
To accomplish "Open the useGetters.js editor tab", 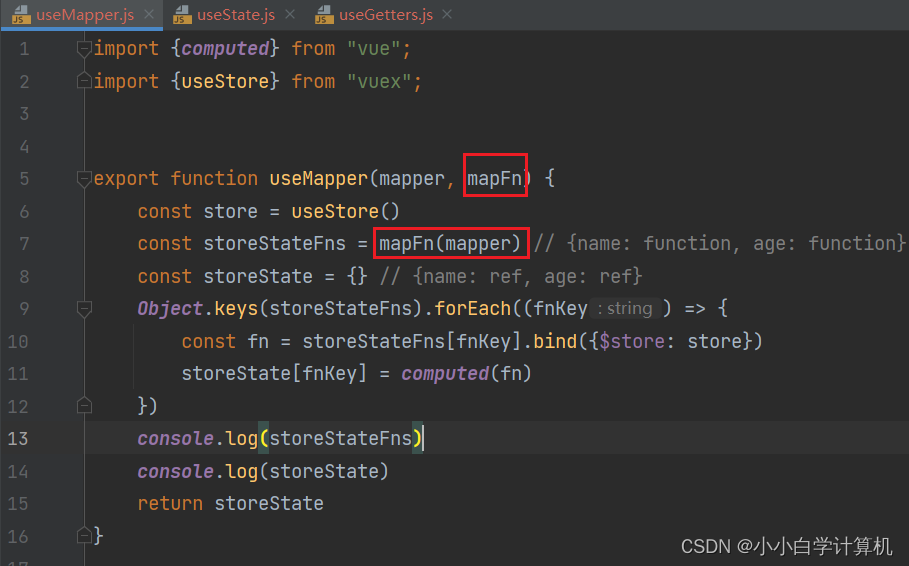I will (386, 14).
